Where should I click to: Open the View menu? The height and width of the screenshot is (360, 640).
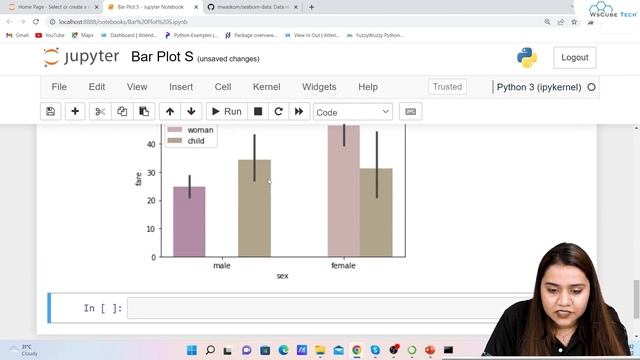pyautogui.click(x=137, y=87)
